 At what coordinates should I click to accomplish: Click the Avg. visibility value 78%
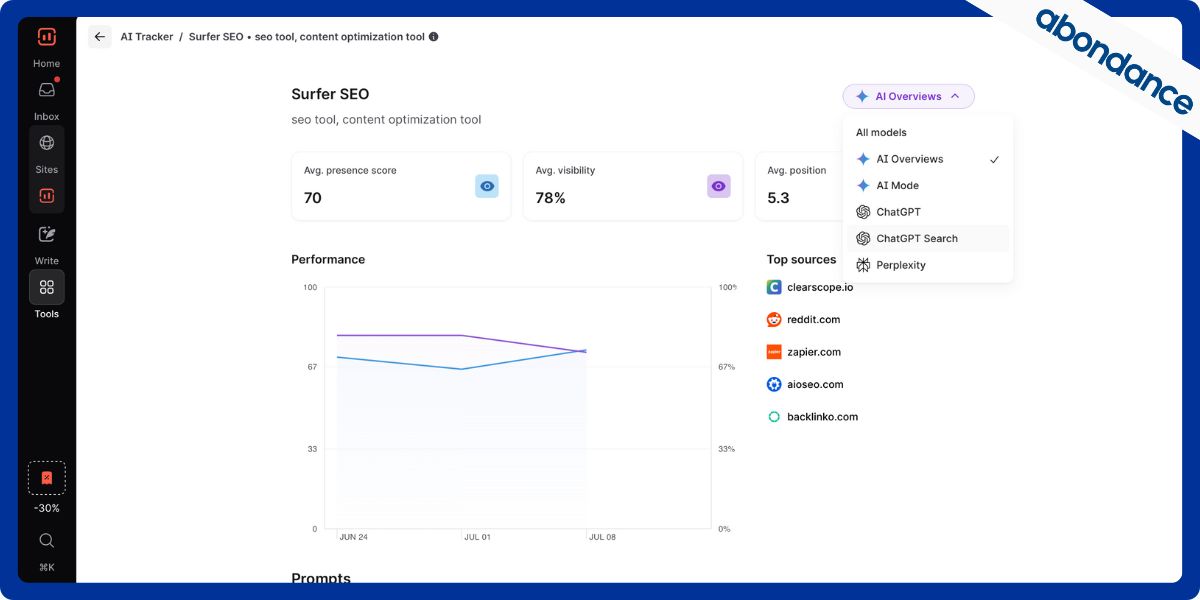550,198
